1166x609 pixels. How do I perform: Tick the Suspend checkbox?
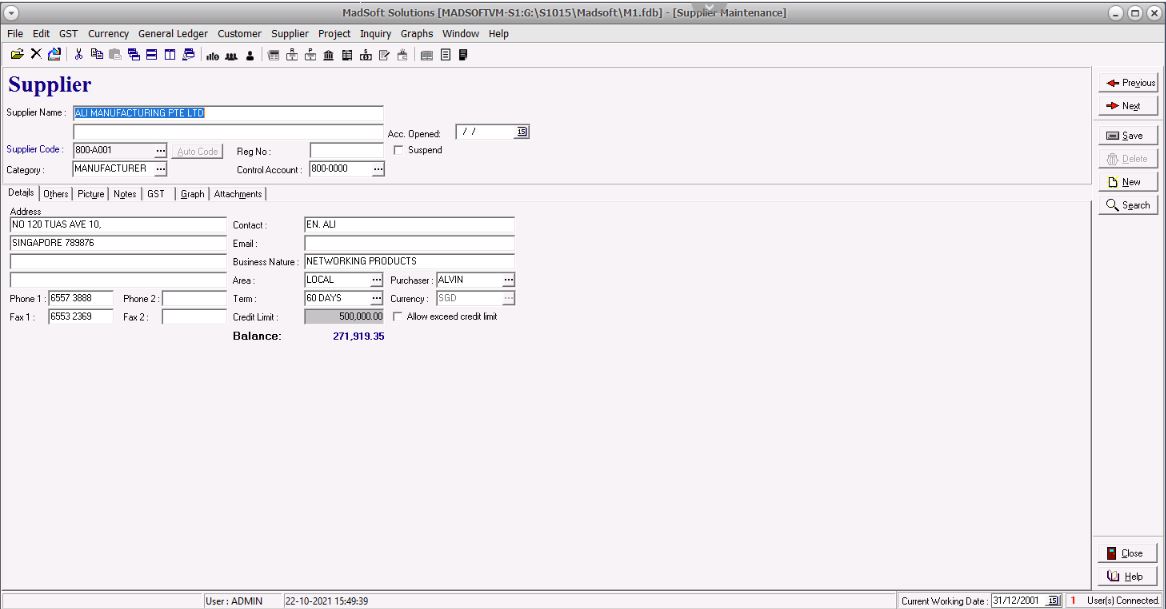(398, 150)
